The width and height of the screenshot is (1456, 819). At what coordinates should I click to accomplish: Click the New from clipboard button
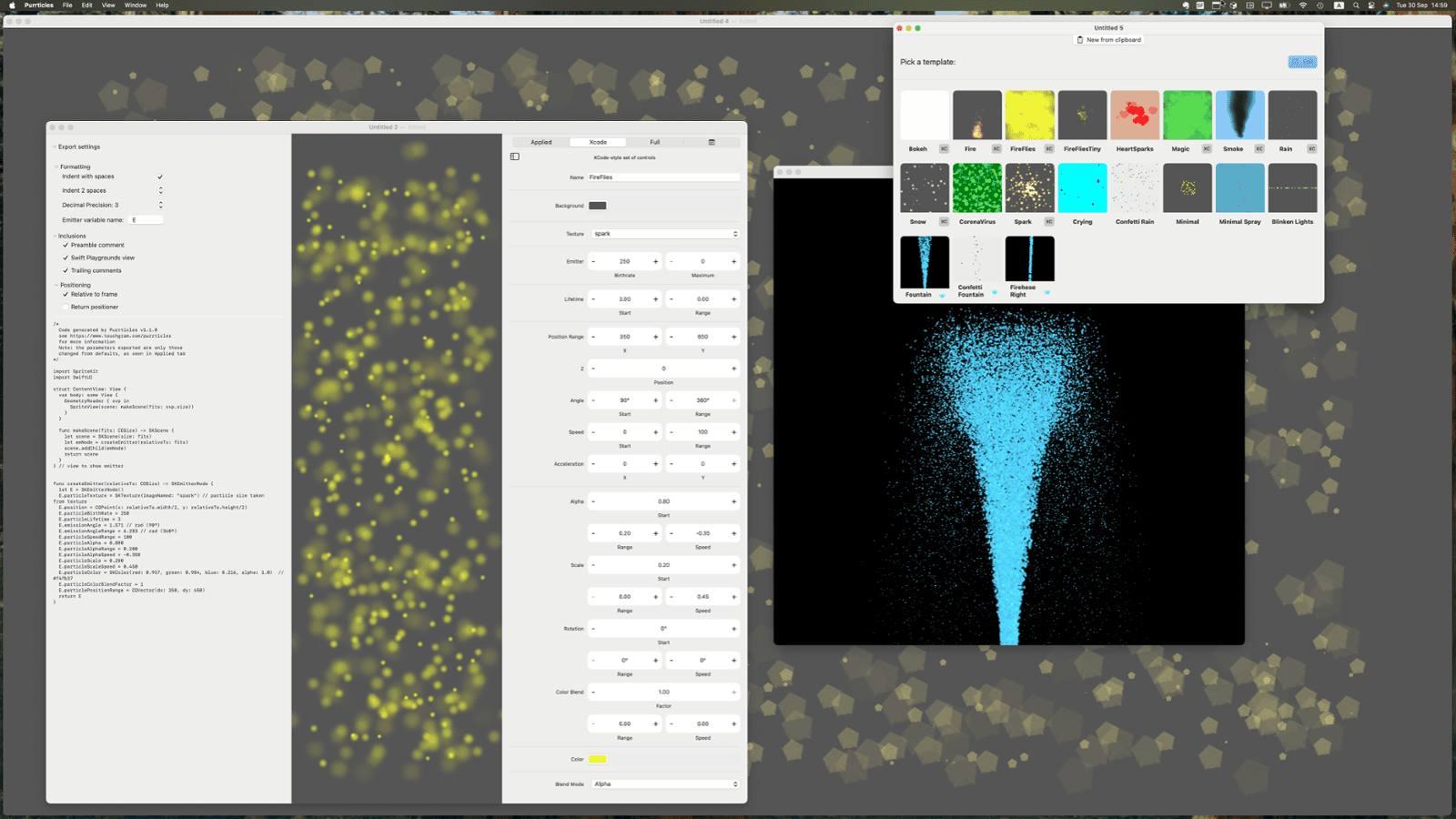(1108, 40)
